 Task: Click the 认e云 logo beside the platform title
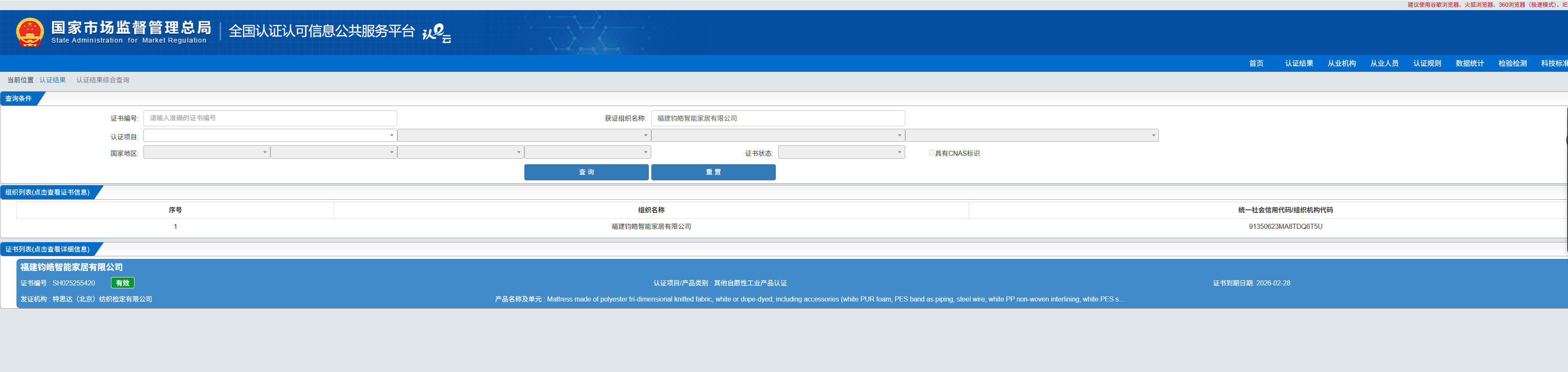(437, 33)
